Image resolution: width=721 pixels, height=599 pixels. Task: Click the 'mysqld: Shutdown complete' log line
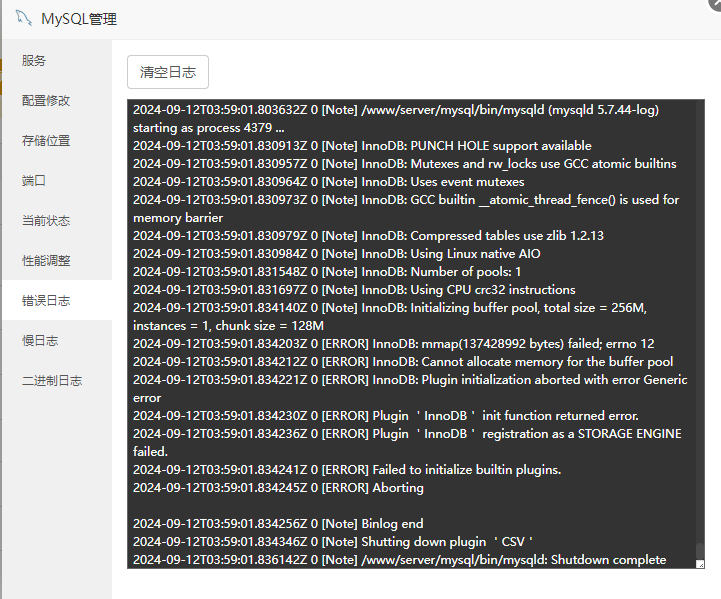click(x=400, y=559)
